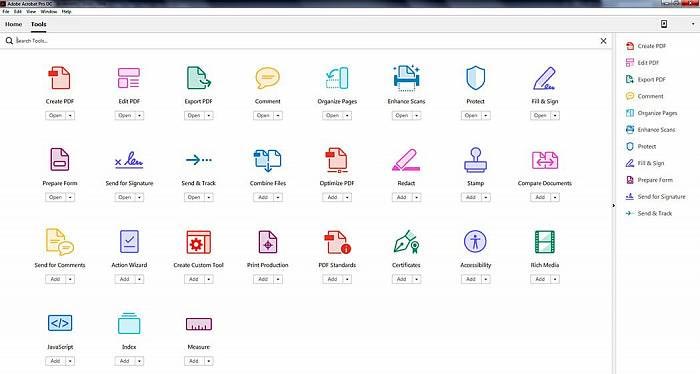Open the dropdown arrow under Comment
This screenshot has height=374, width=700.
278,116
